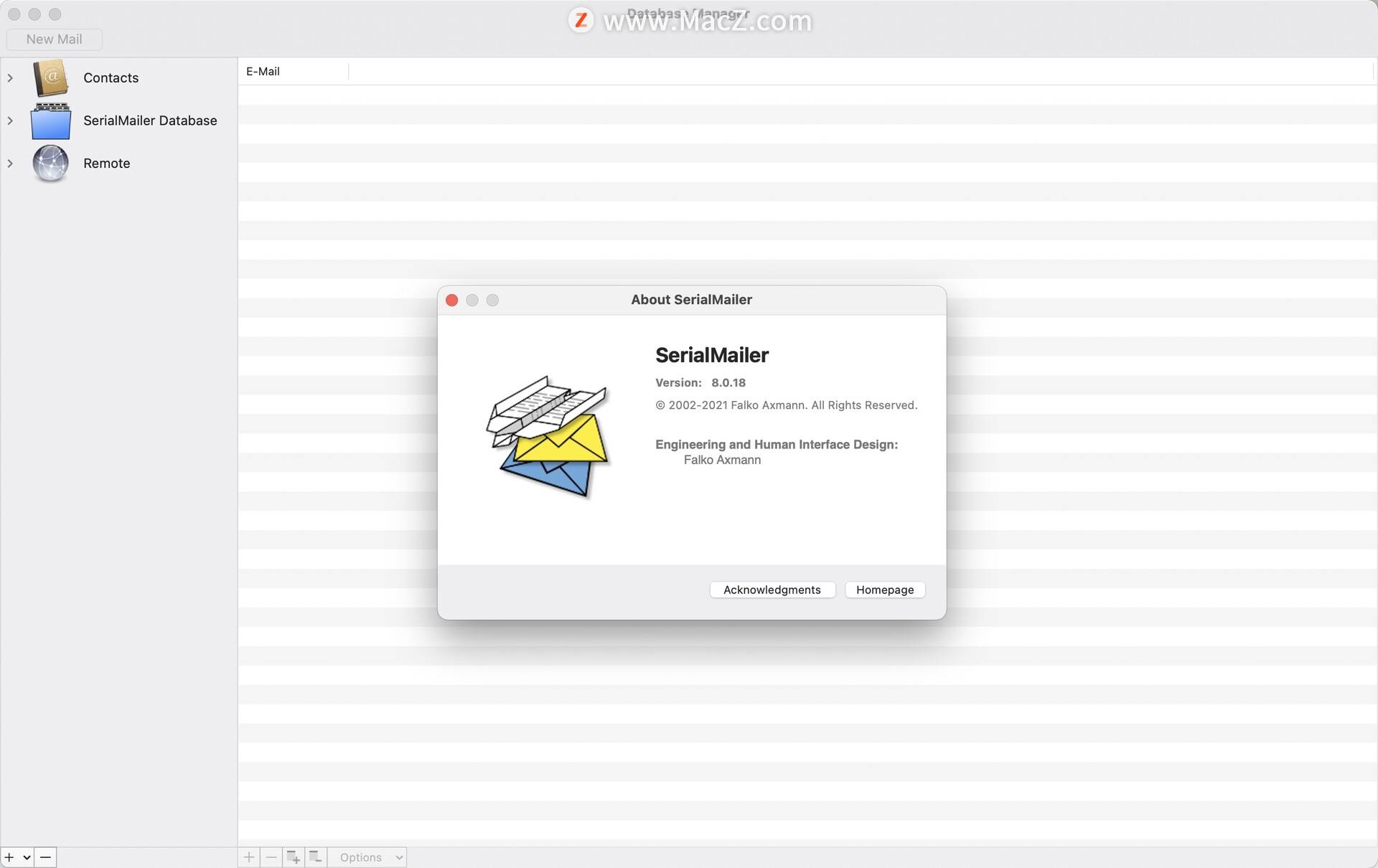Viewport: 1378px width, 868px height.
Task: Click the add column icon
Action: coord(294,857)
